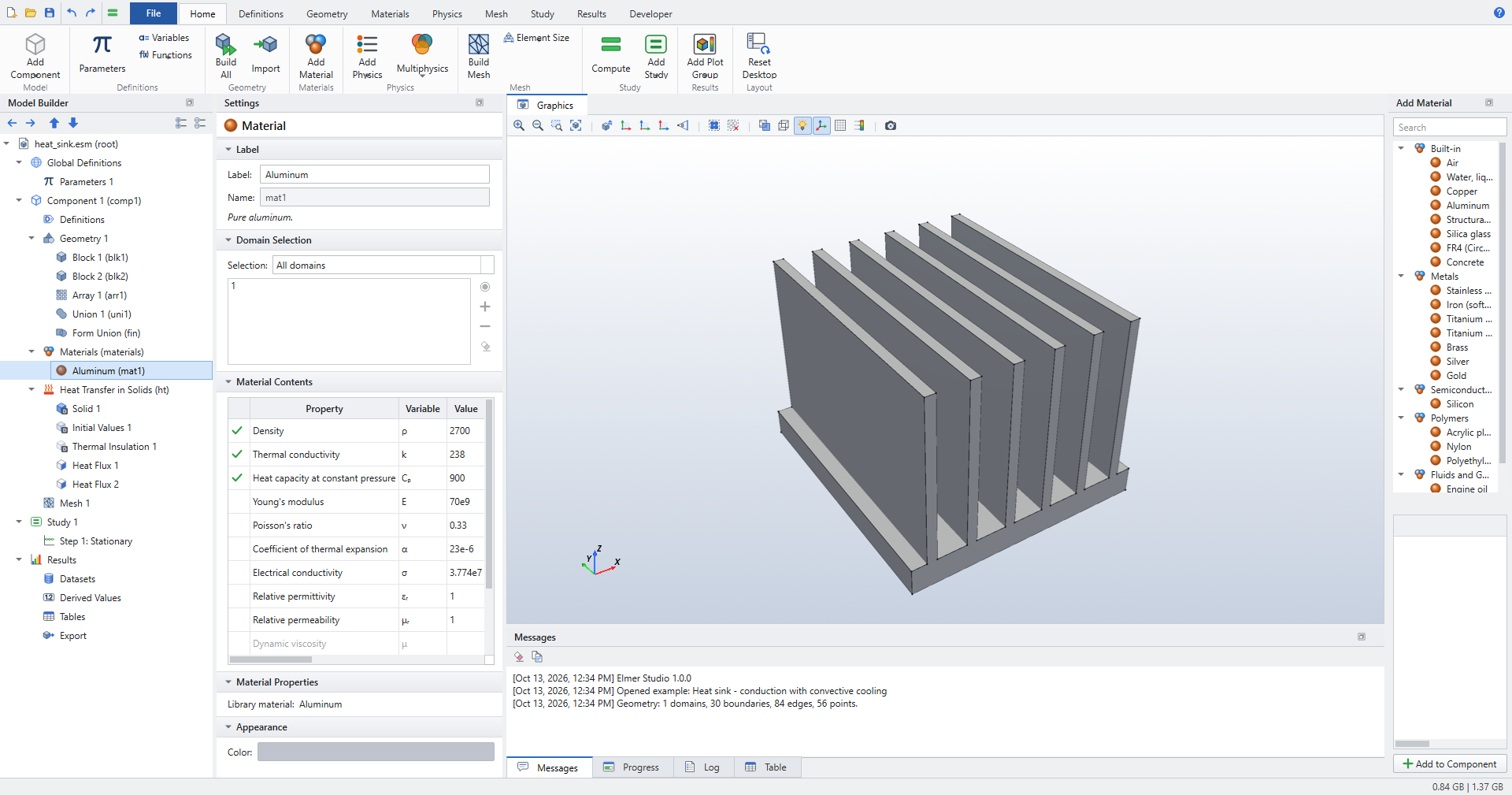The image size is (1512, 795).
Task: Collapse the Material Contents section
Action: (x=228, y=382)
